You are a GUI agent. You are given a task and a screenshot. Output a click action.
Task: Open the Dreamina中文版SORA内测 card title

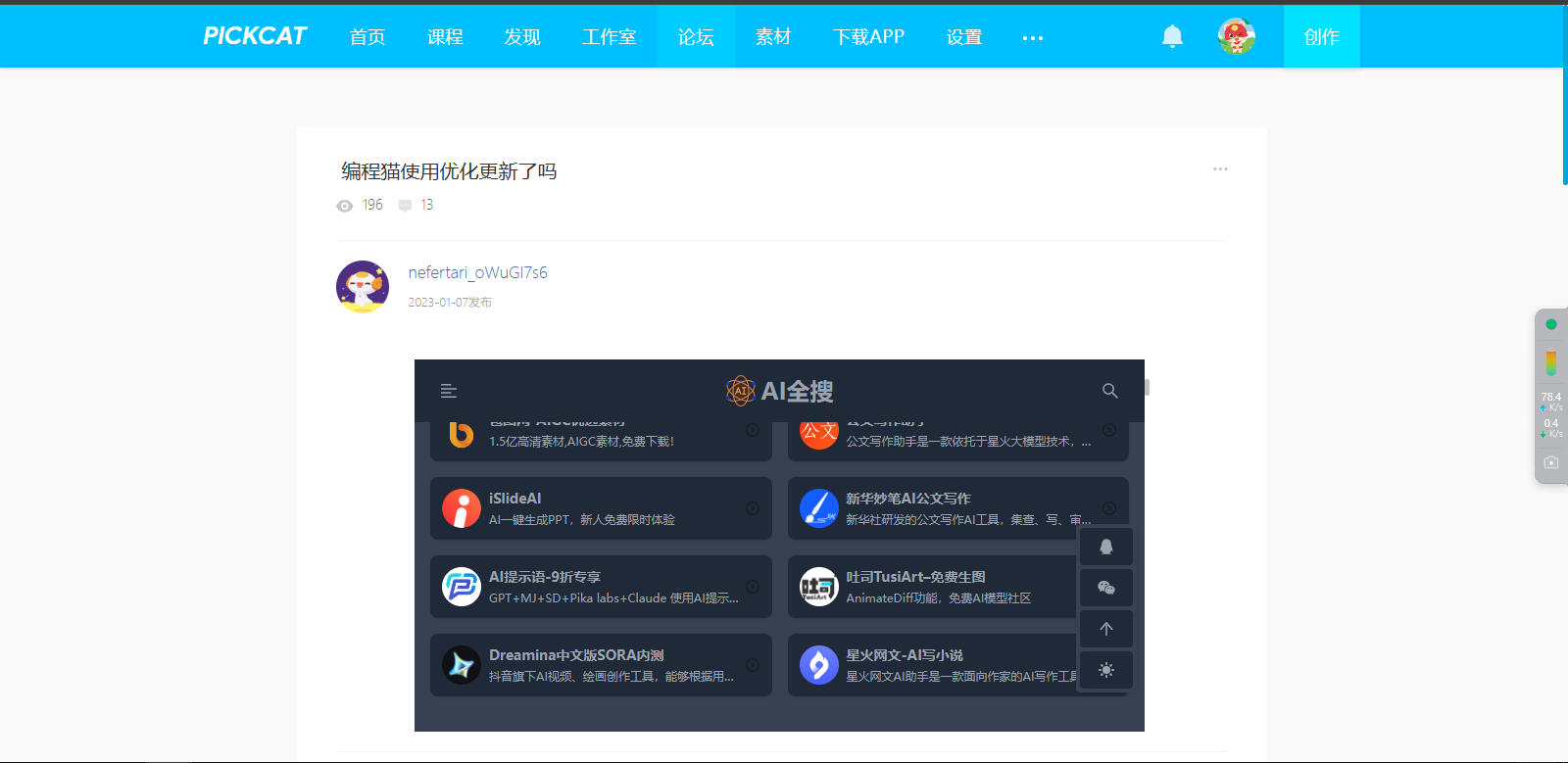click(x=576, y=655)
